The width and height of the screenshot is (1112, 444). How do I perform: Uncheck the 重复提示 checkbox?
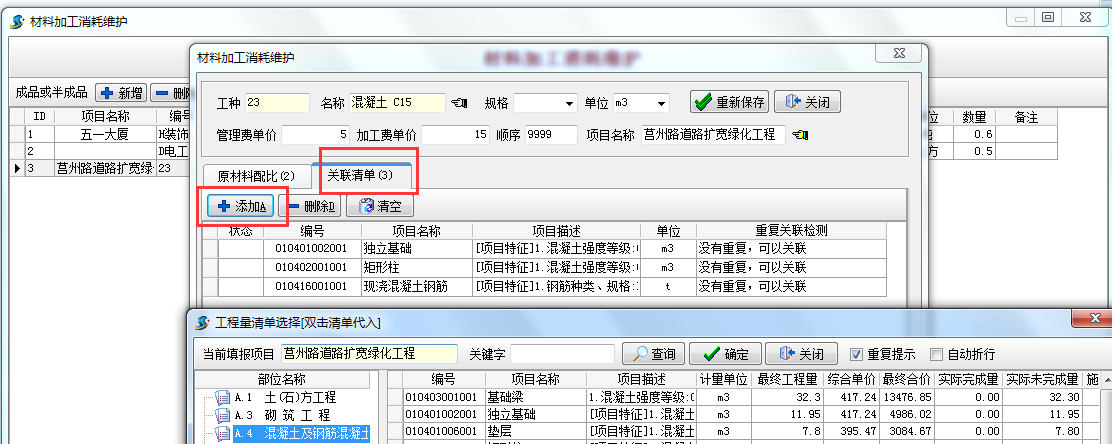point(856,354)
